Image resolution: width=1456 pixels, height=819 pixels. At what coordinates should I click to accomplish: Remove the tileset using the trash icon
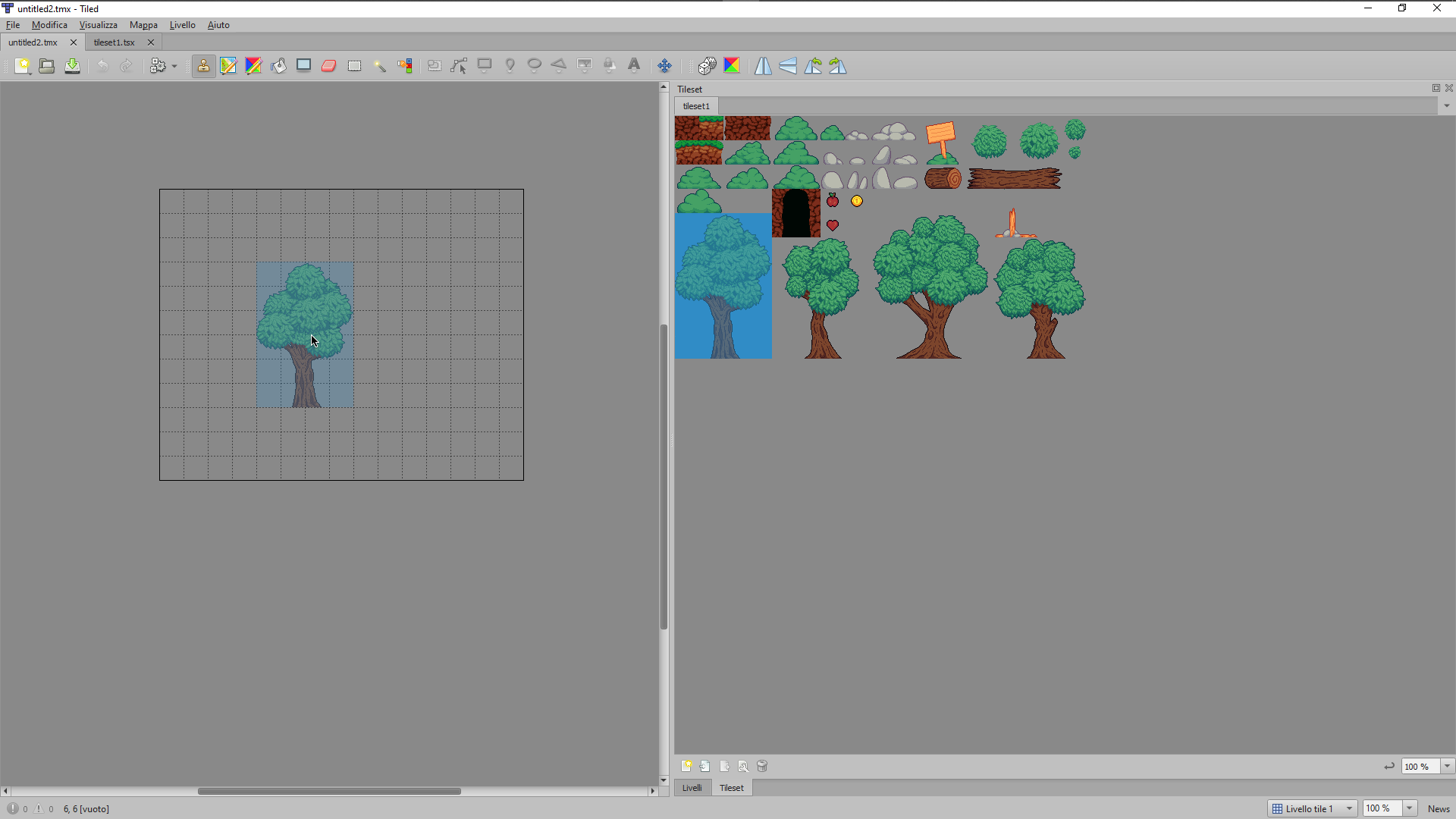click(x=761, y=766)
